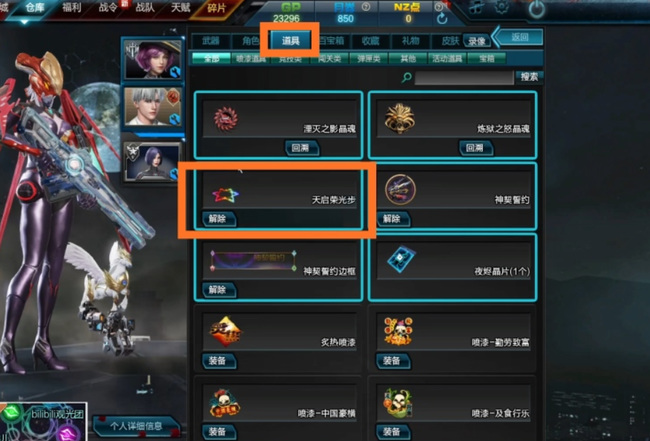650x441 pixels.
Task: Focus the item search input field
Action: (x=464, y=78)
